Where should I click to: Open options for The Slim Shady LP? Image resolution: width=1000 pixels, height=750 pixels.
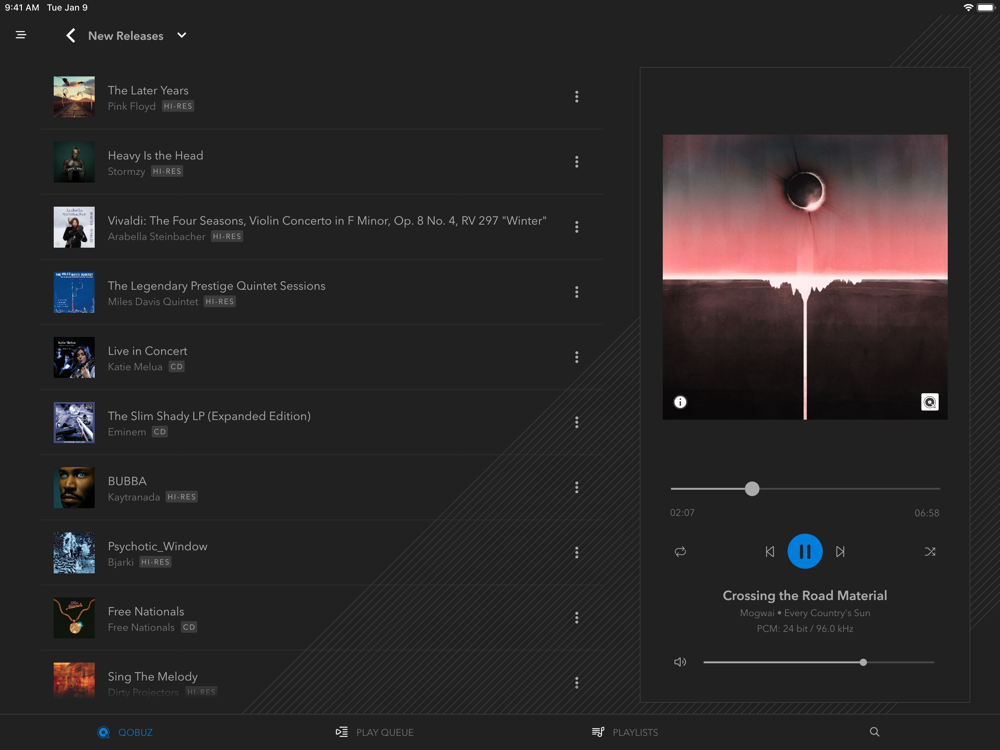(577, 422)
